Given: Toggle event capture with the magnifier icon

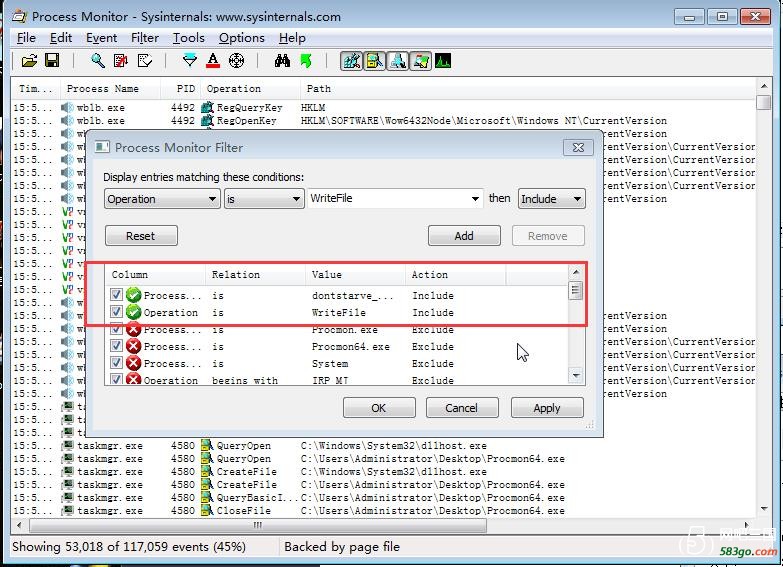Looking at the screenshot, I should (97, 61).
